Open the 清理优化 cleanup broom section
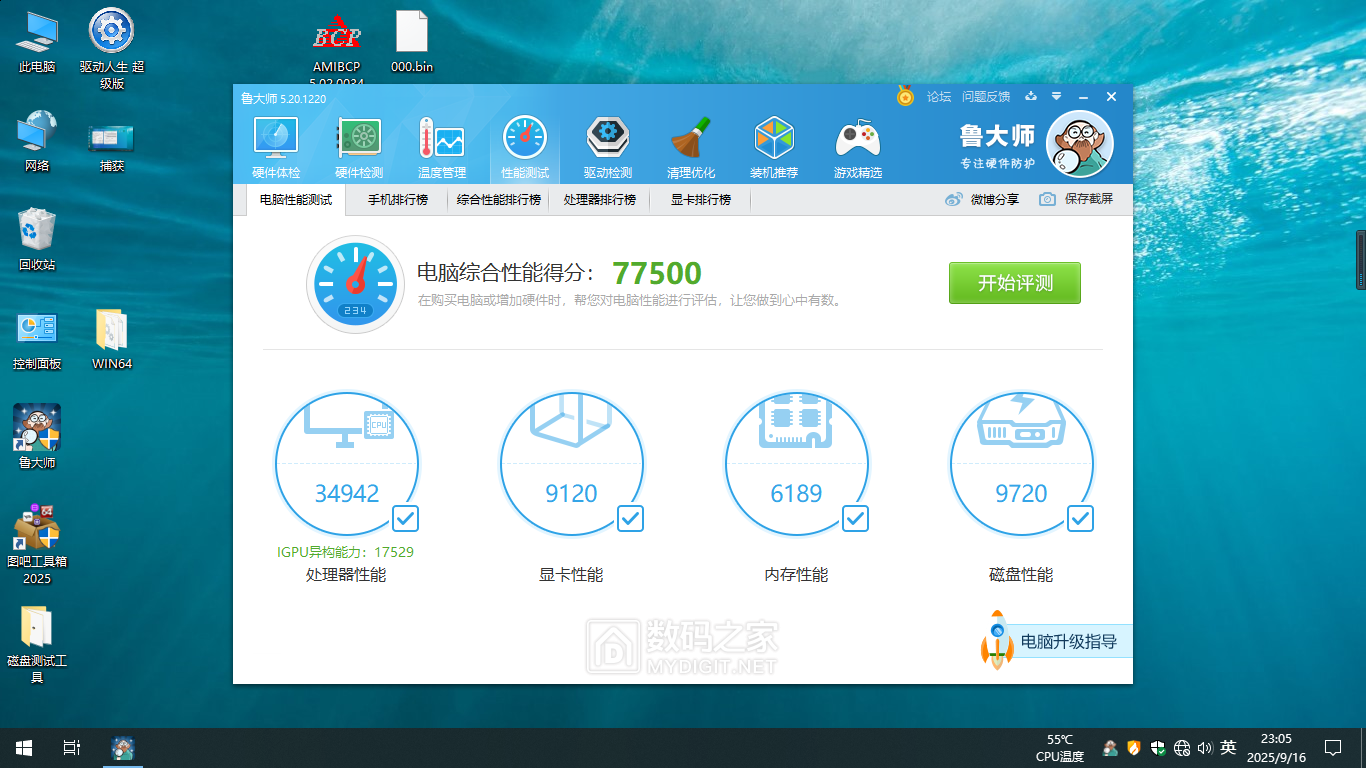Viewport: 1366px width, 768px height. click(691, 148)
